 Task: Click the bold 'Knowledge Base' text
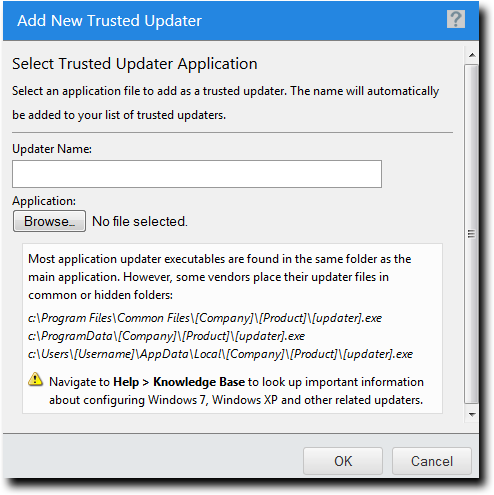click(199, 382)
